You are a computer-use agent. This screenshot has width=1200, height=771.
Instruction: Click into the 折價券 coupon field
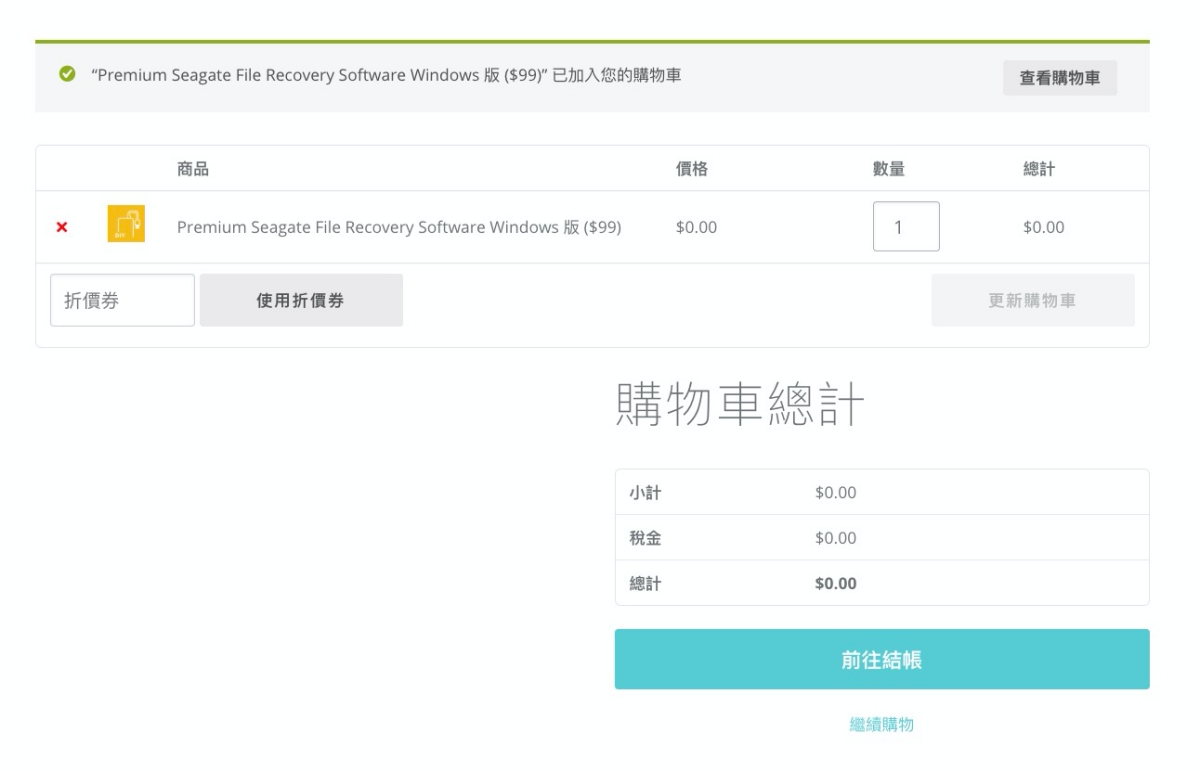click(122, 300)
